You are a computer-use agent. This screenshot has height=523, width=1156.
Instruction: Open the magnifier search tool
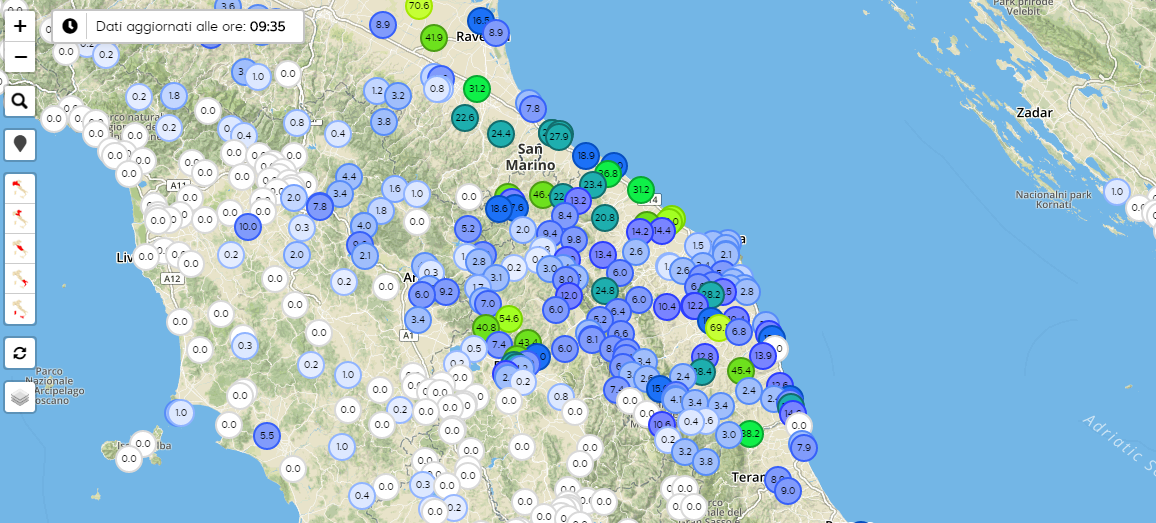(x=20, y=100)
